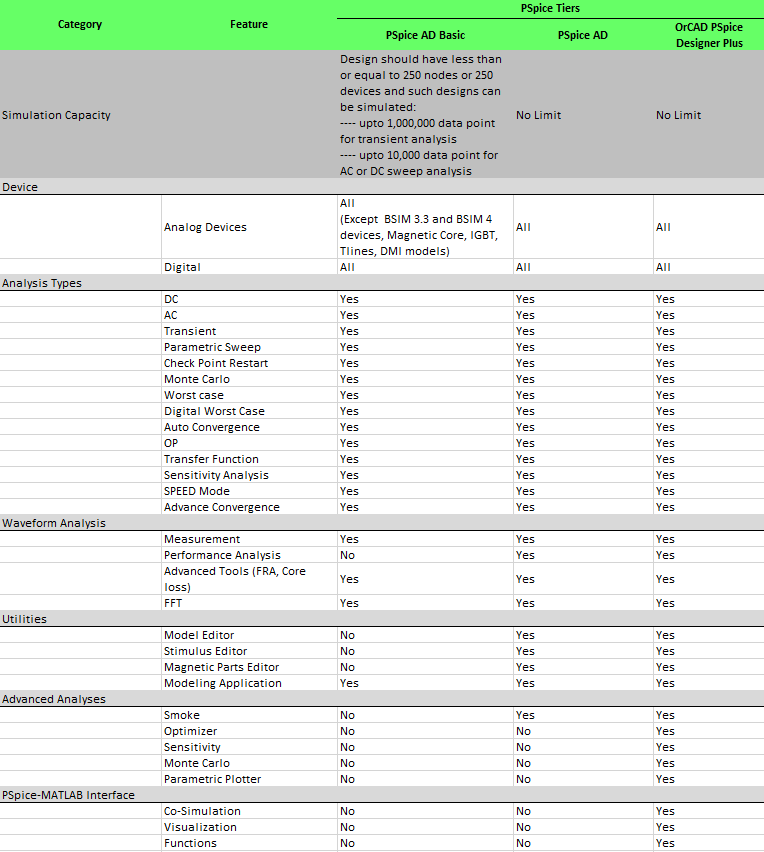The height and width of the screenshot is (852, 764).
Task: Click the Transient feature cell
Action: click(x=249, y=331)
